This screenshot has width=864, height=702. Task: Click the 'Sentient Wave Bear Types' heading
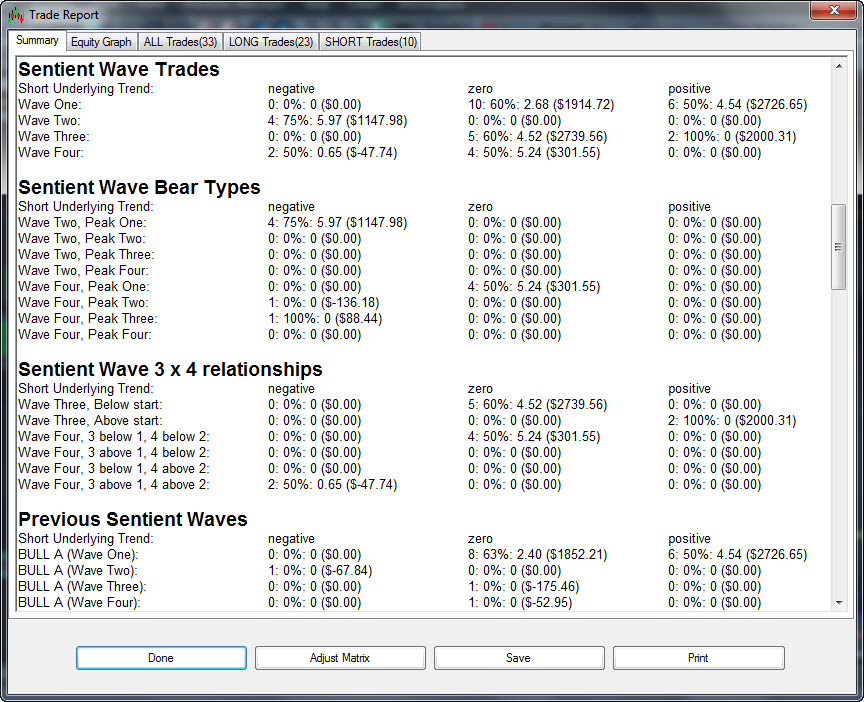(139, 187)
